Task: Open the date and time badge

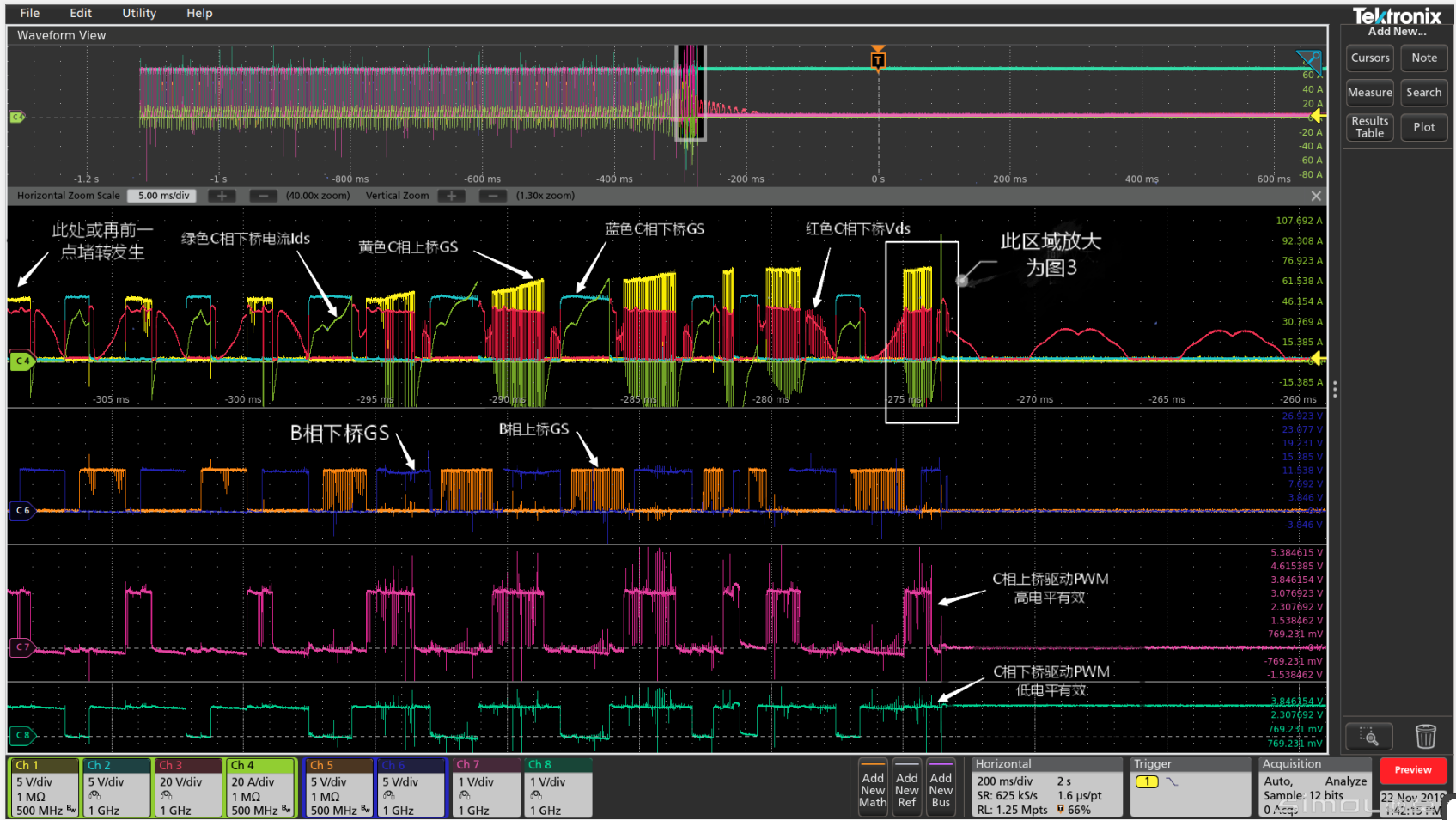Action: coord(1413,804)
